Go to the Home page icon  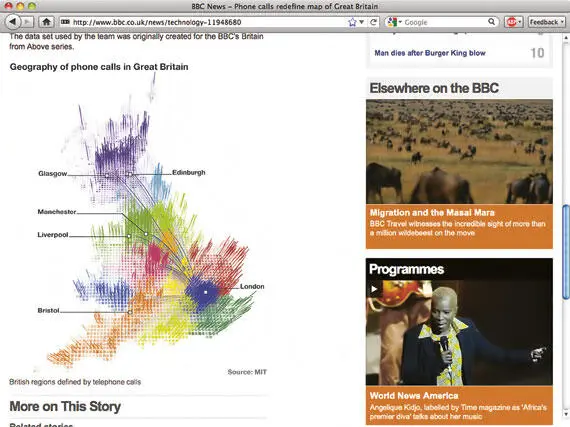47,22
